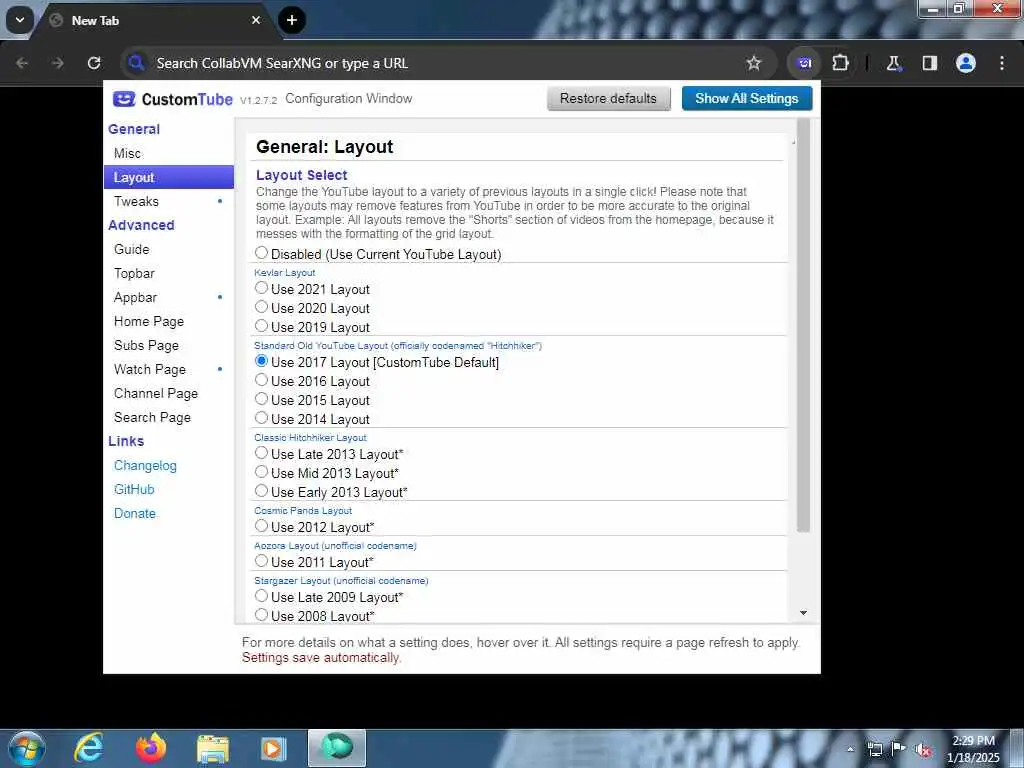Select Use 2016 Layout radio button
The image size is (1024, 768).
pos(261,379)
